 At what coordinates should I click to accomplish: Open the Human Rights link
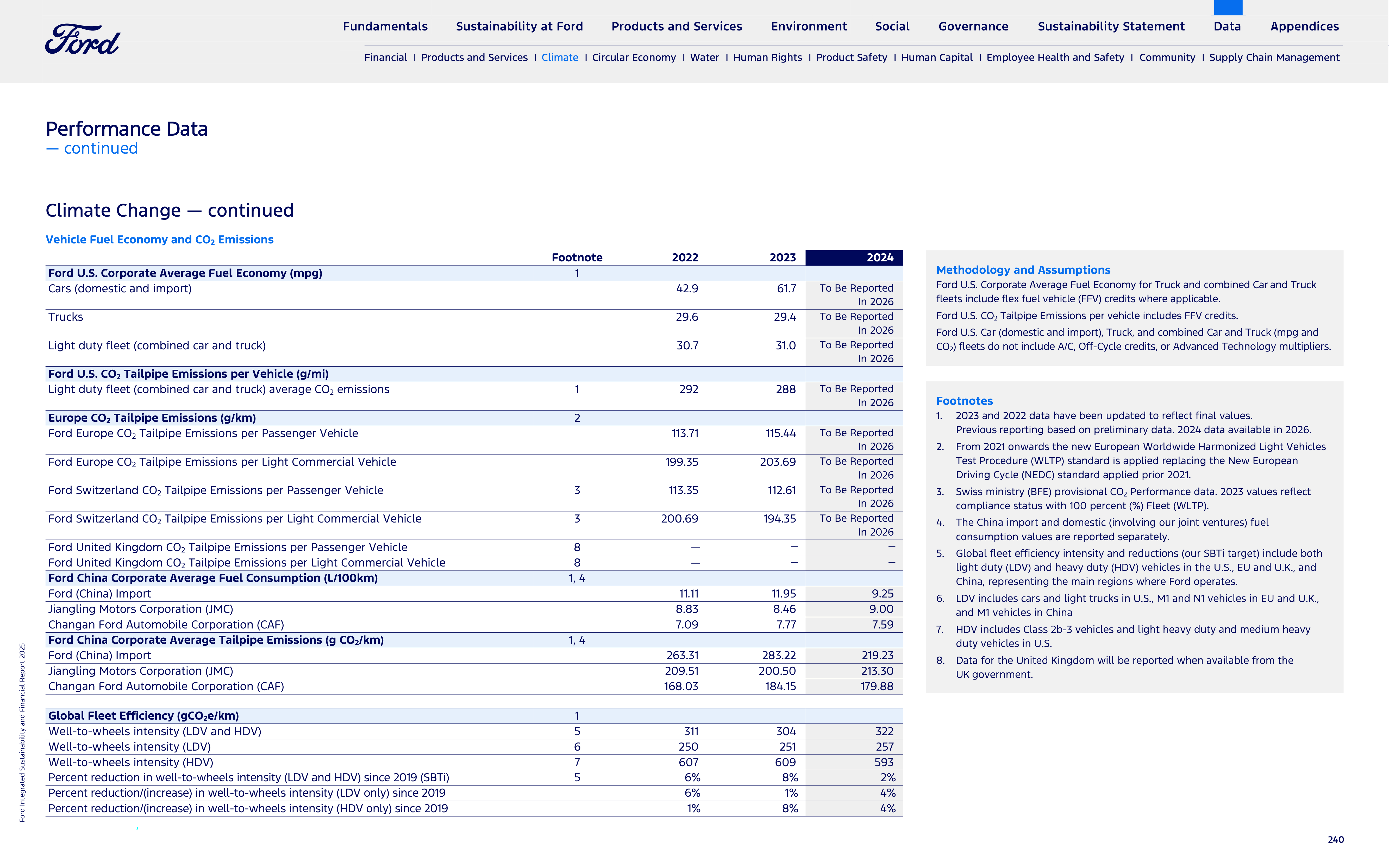tap(767, 58)
